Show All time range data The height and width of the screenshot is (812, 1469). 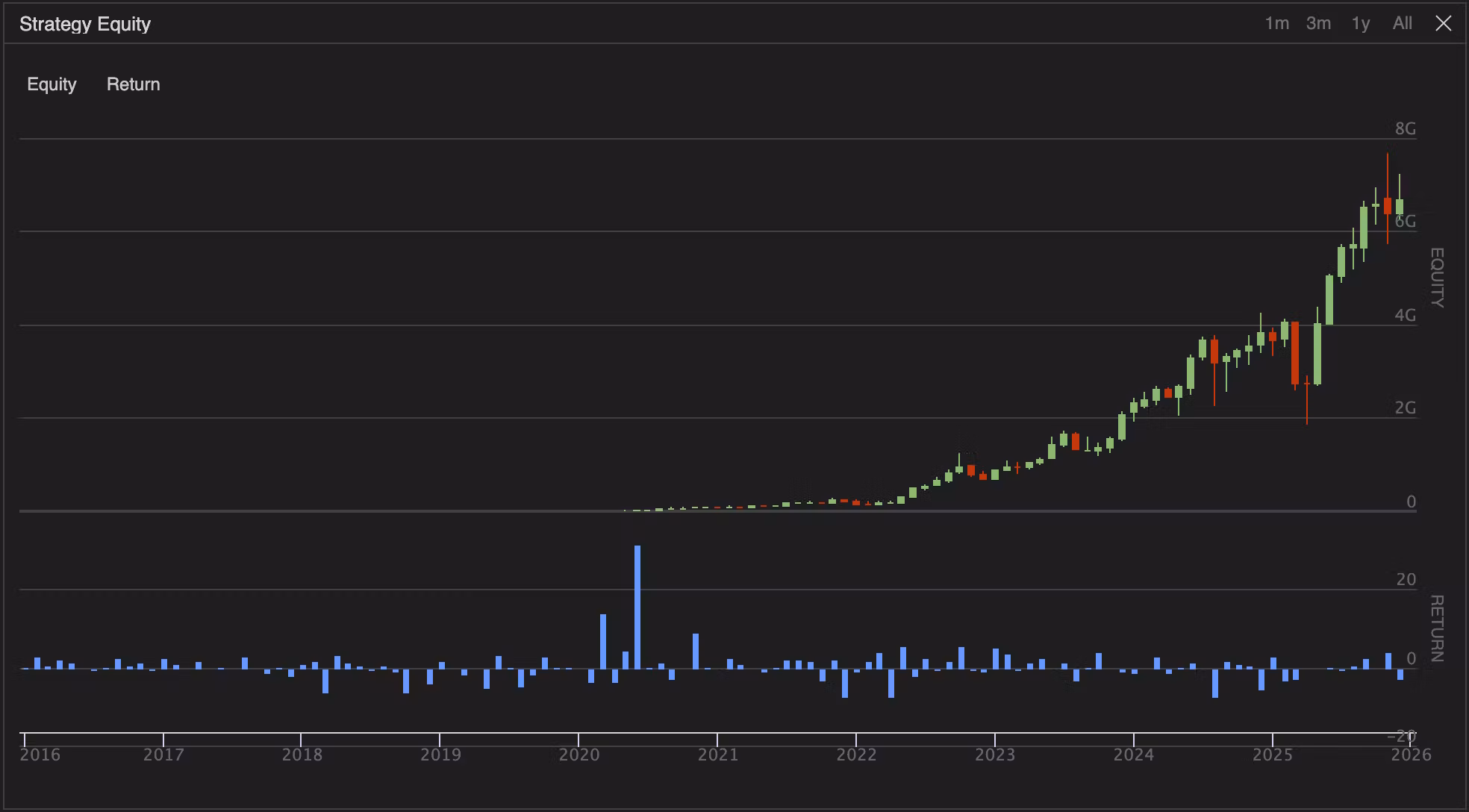pos(1402,24)
